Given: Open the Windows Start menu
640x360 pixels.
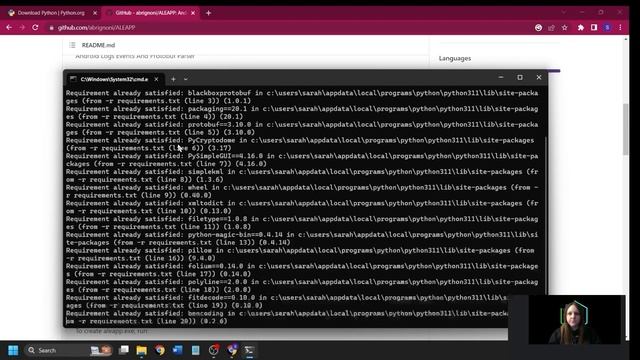Looking at the screenshot, I should (x=13, y=350).
